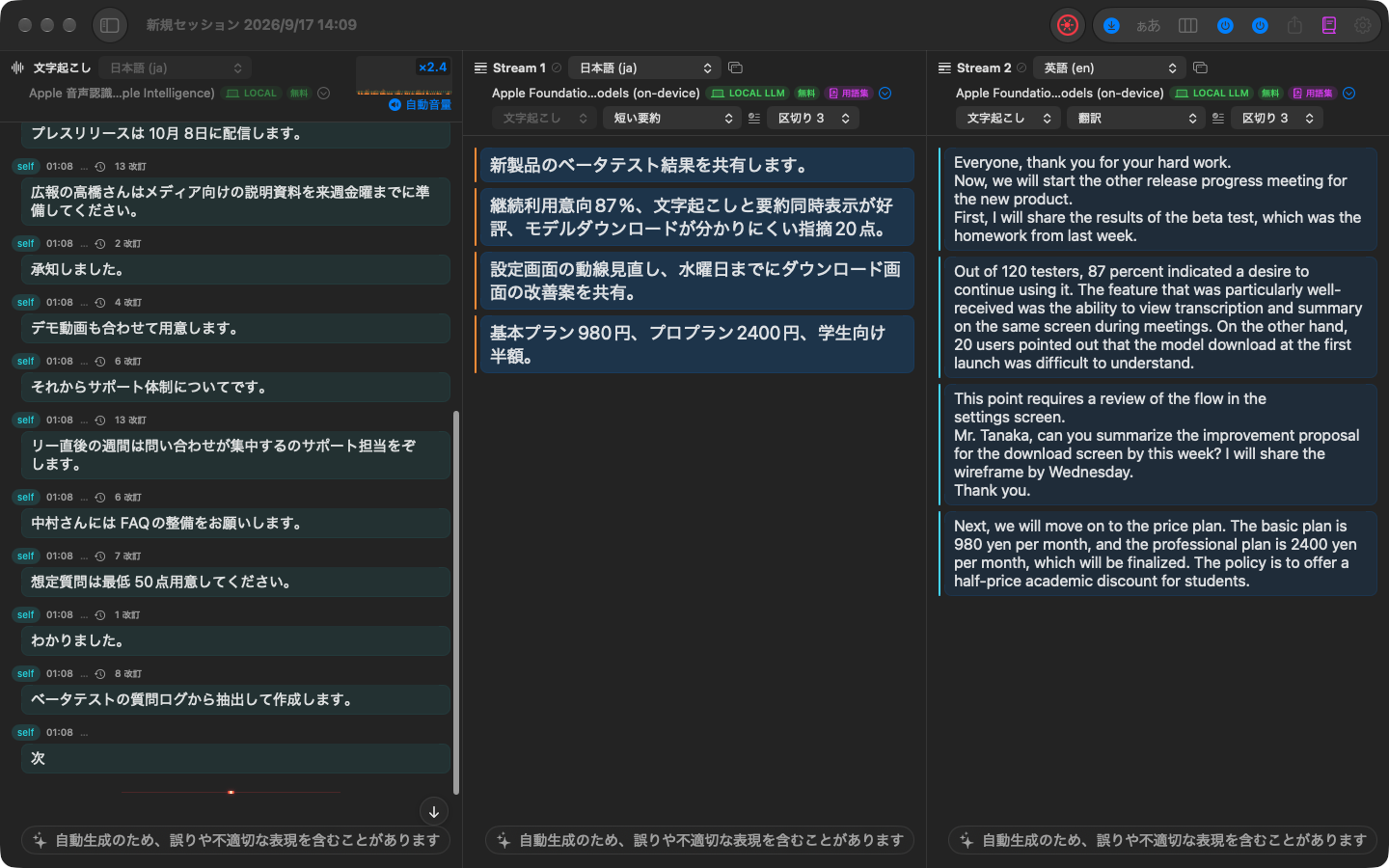Click the Stream 1 disabled circle icon
The image size is (1389, 868).
557,68
